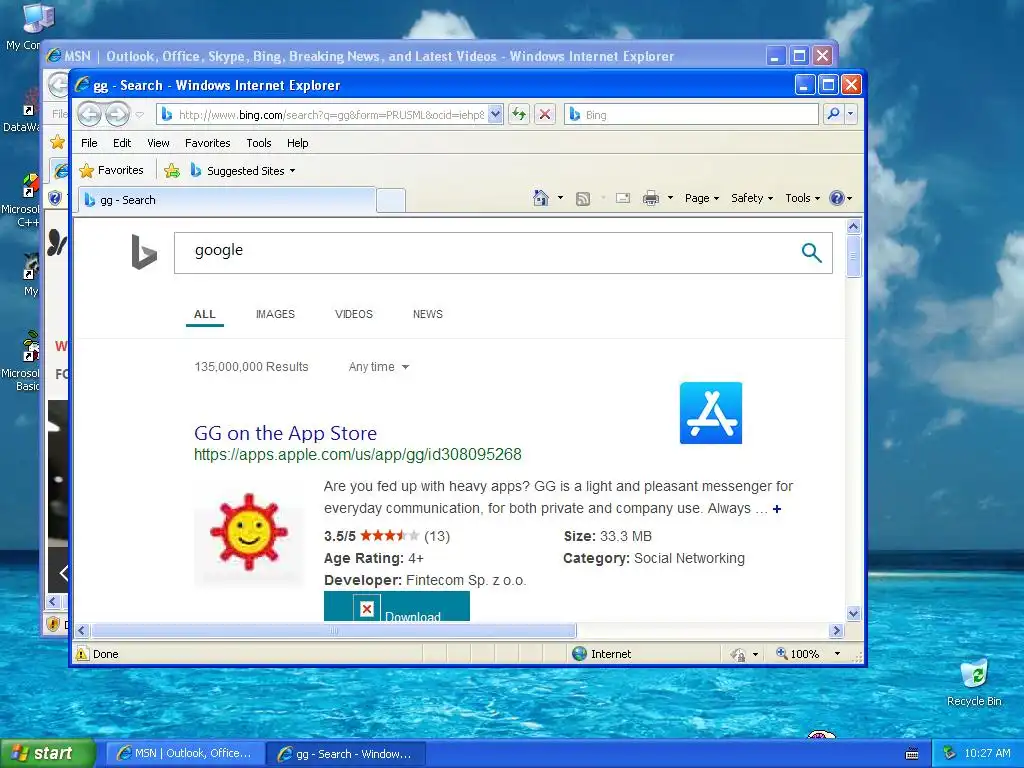Expand the Any time filter
The height and width of the screenshot is (768, 1024).
(379, 367)
